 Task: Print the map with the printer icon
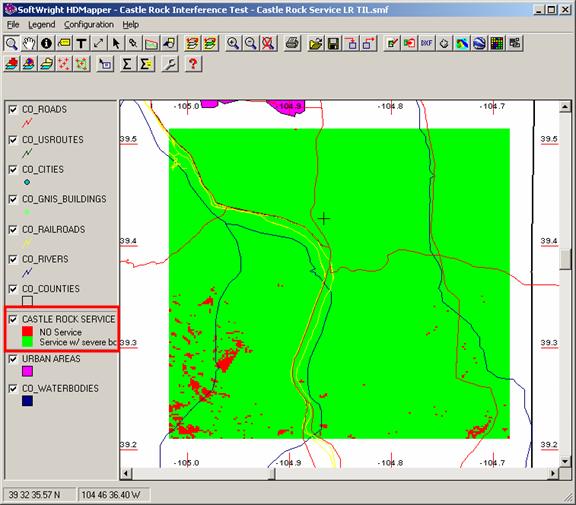(x=293, y=43)
